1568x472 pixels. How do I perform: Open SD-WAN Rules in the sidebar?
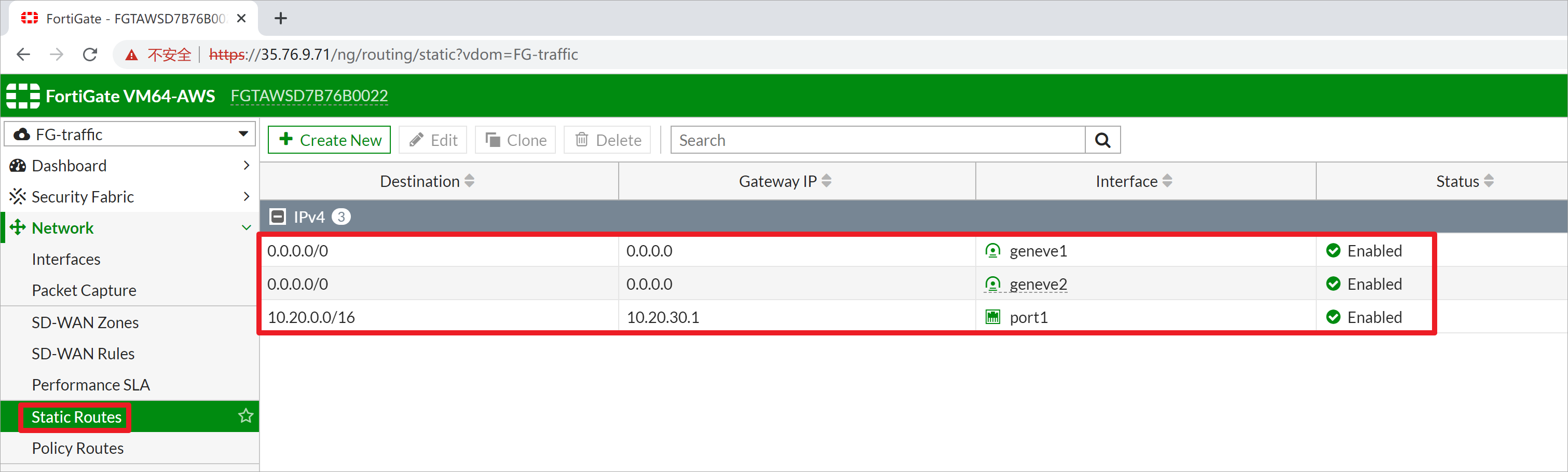point(83,354)
